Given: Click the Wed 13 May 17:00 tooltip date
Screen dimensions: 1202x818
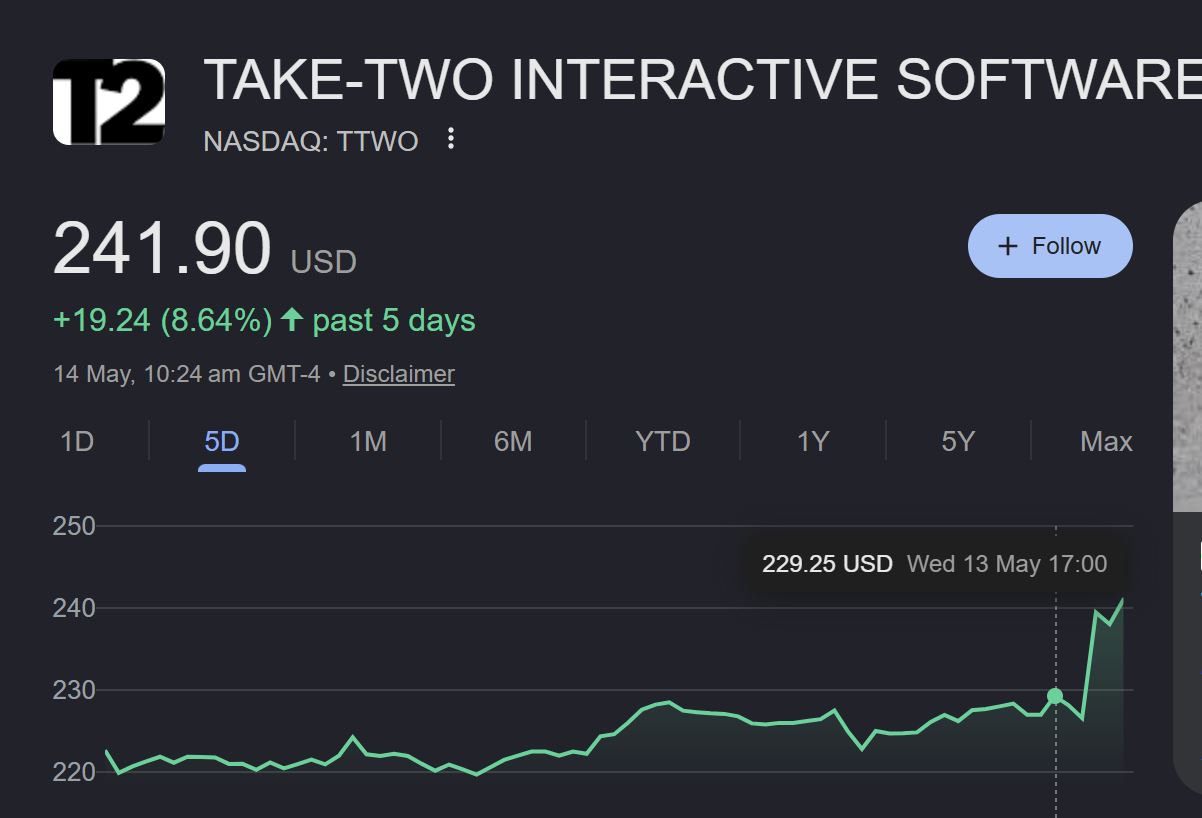Looking at the screenshot, I should click(1007, 564).
